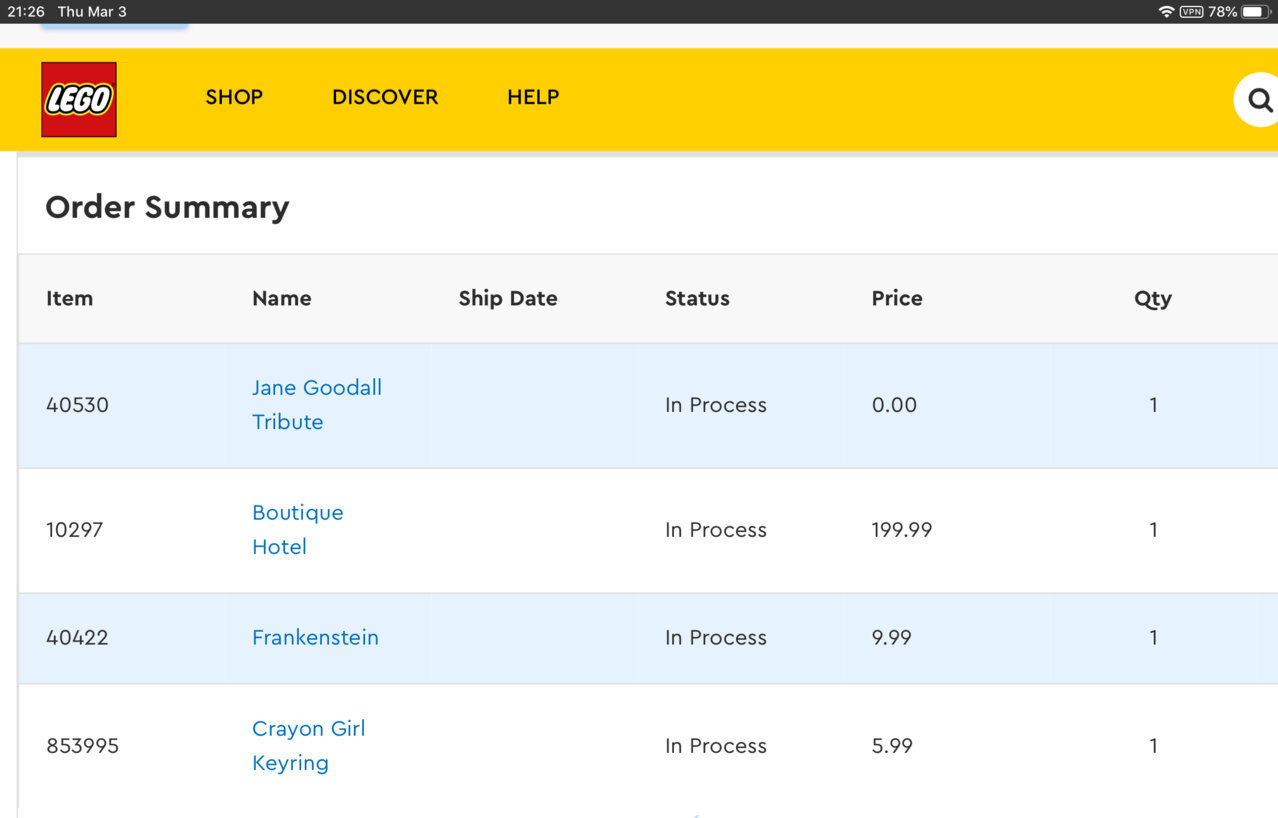Tap the VPN status indicator
The image size is (1278, 818).
pos(1192,12)
